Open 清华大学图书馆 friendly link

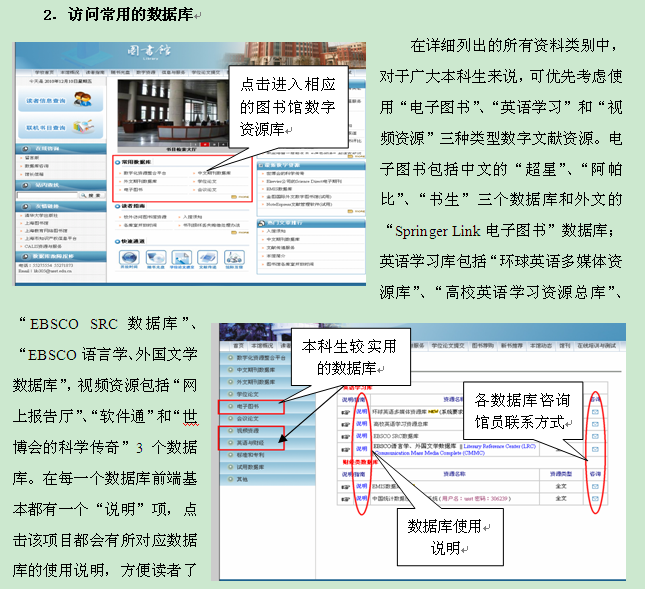click(41, 215)
